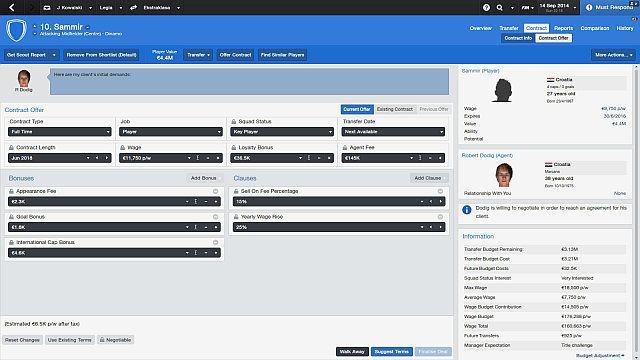Open the search magnifier icon

click(x=500, y=7)
